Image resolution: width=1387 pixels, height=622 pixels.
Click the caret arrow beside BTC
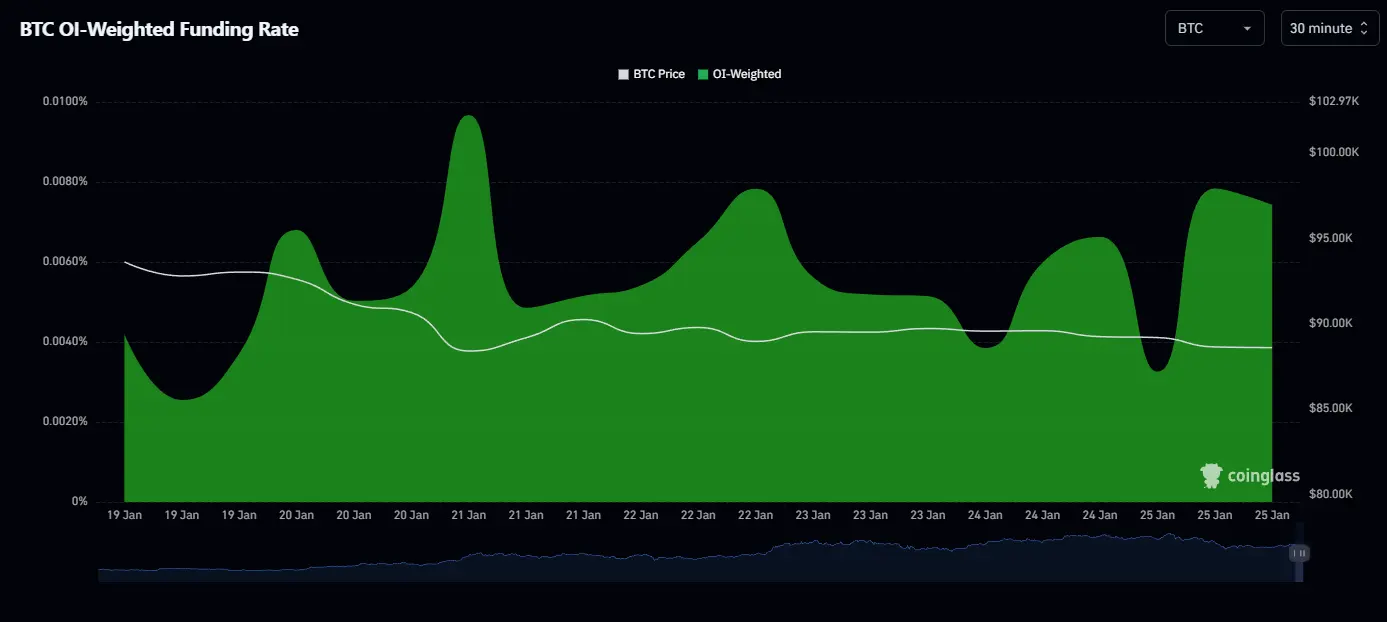pyautogui.click(x=1247, y=29)
